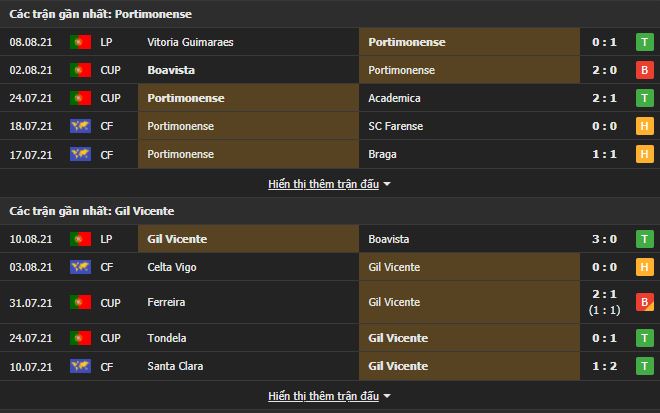Click the 2 : 1 score of the Academica match
The width and height of the screenshot is (660, 413).
(603, 98)
